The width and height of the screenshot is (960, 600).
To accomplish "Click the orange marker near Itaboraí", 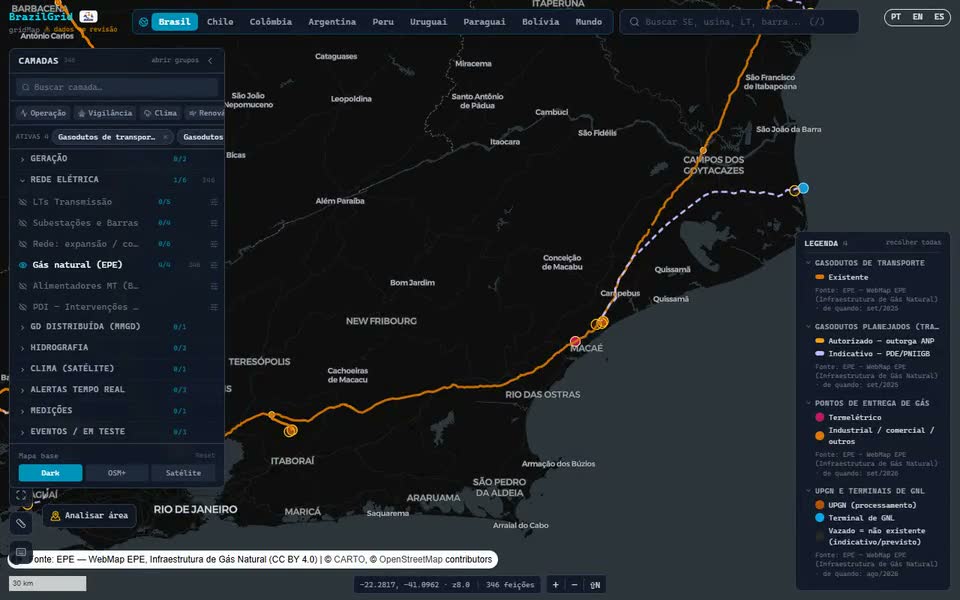I will 290,431.
